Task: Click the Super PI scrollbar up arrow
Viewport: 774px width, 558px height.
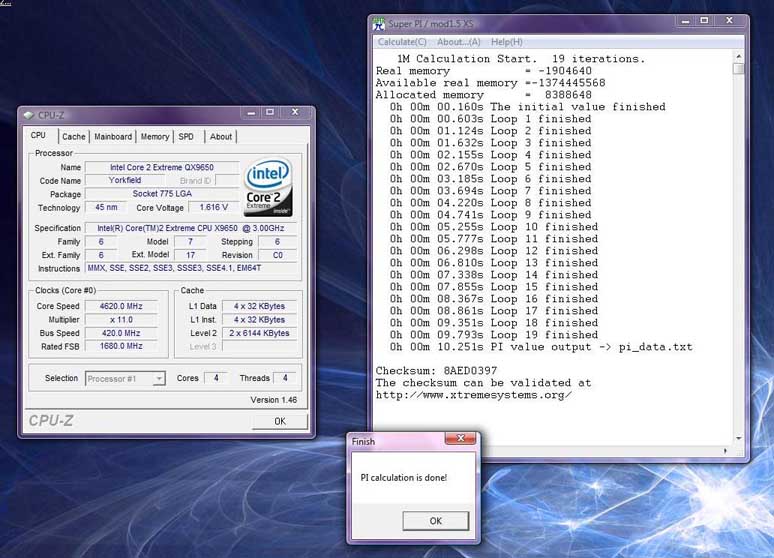Action: 739,57
